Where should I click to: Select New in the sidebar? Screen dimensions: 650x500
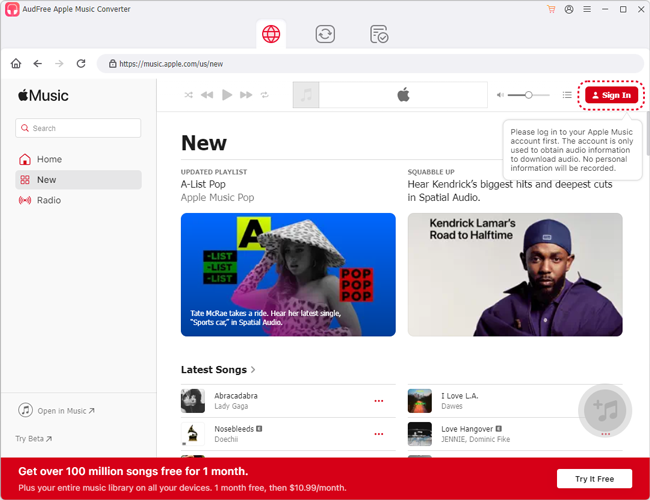pos(78,180)
